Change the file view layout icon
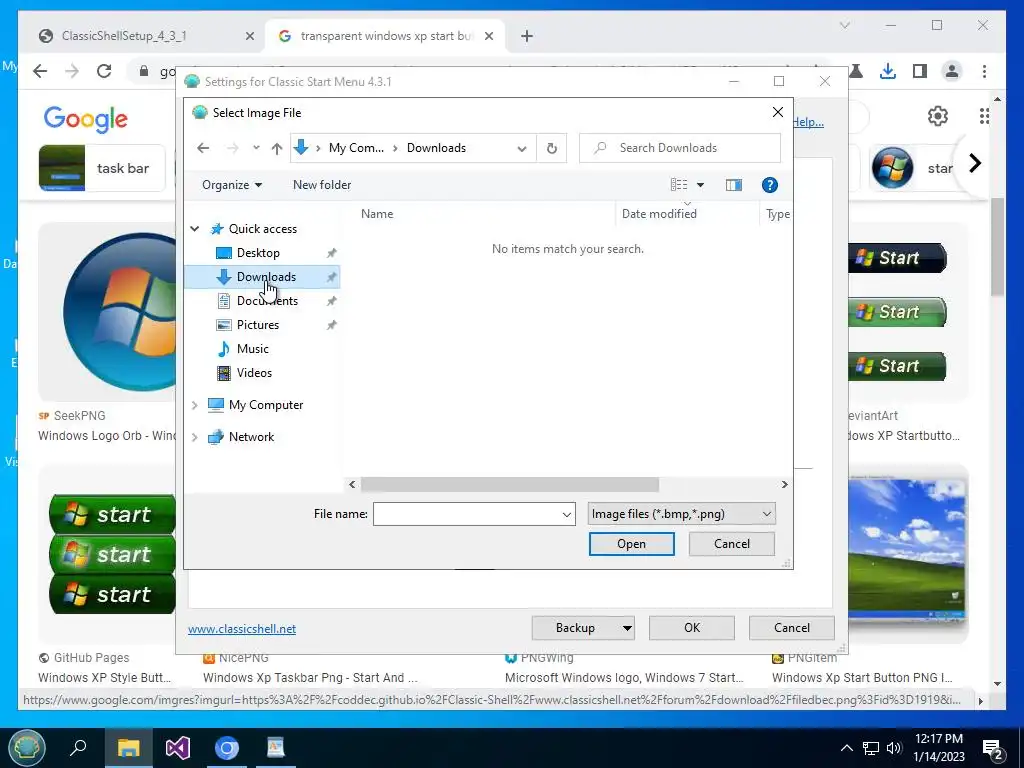The image size is (1024, 768). pyautogui.click(x=679, y=185)
